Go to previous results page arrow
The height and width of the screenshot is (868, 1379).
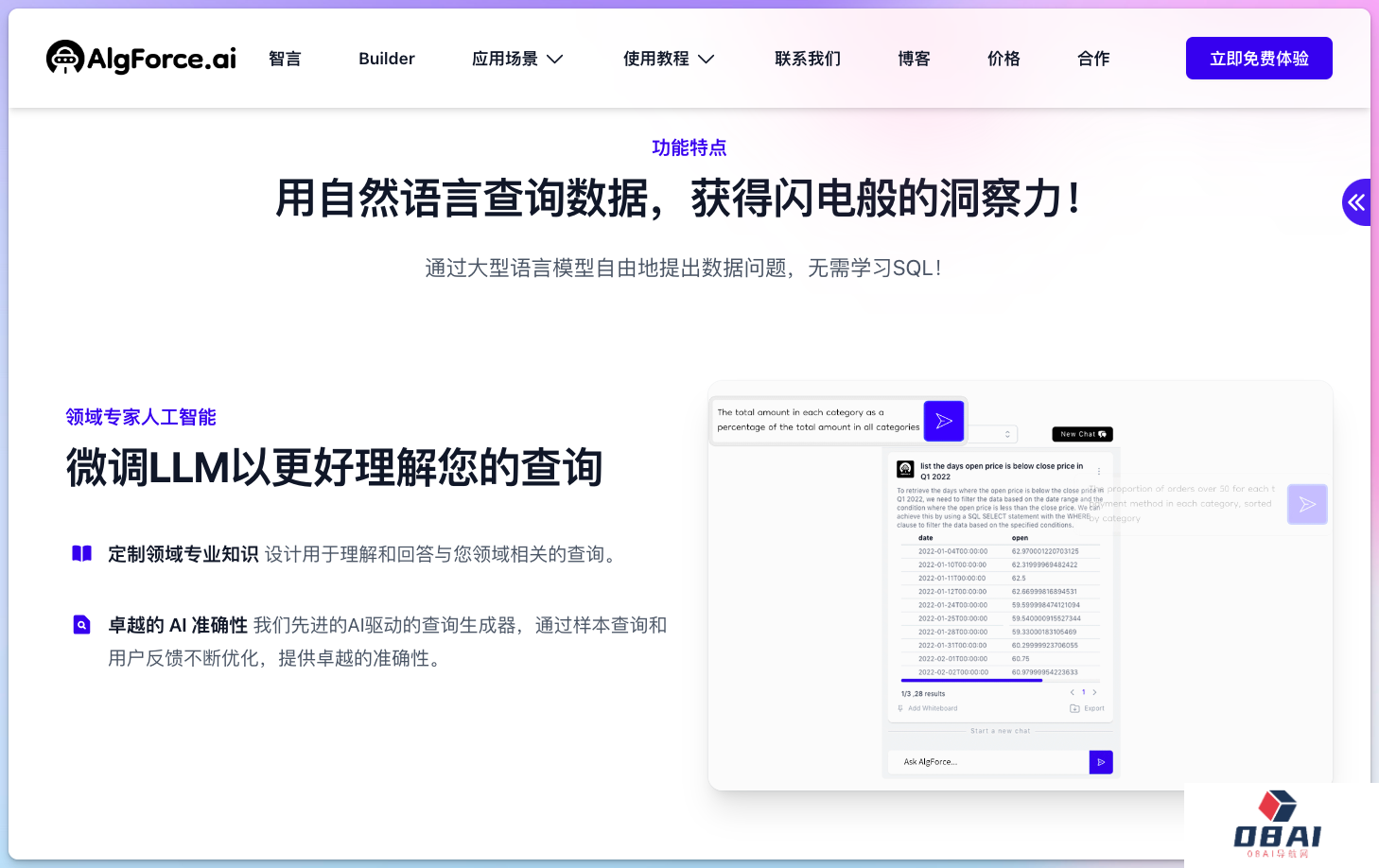coord(1072,692)
